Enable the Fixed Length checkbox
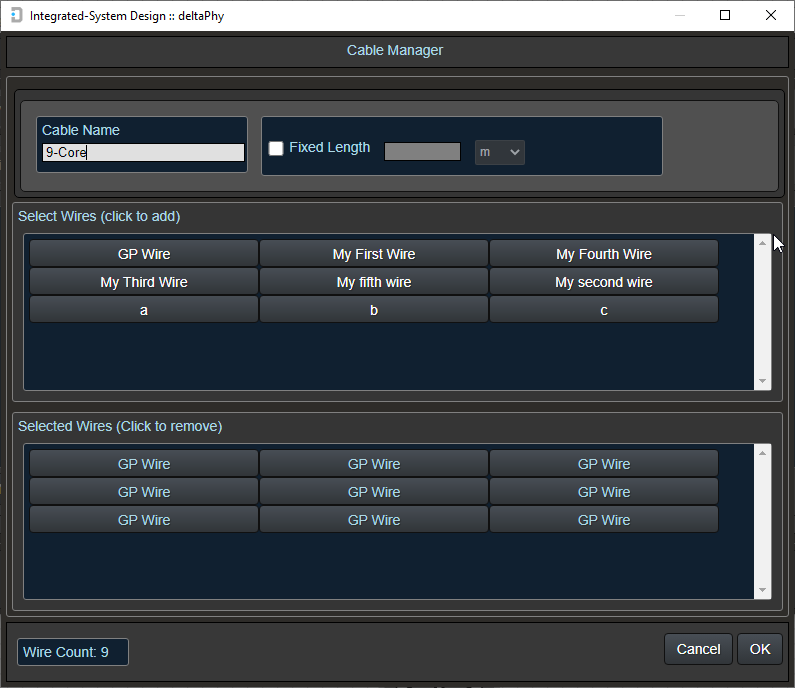This screenshot has width=795, height=688. click(276, 148)
